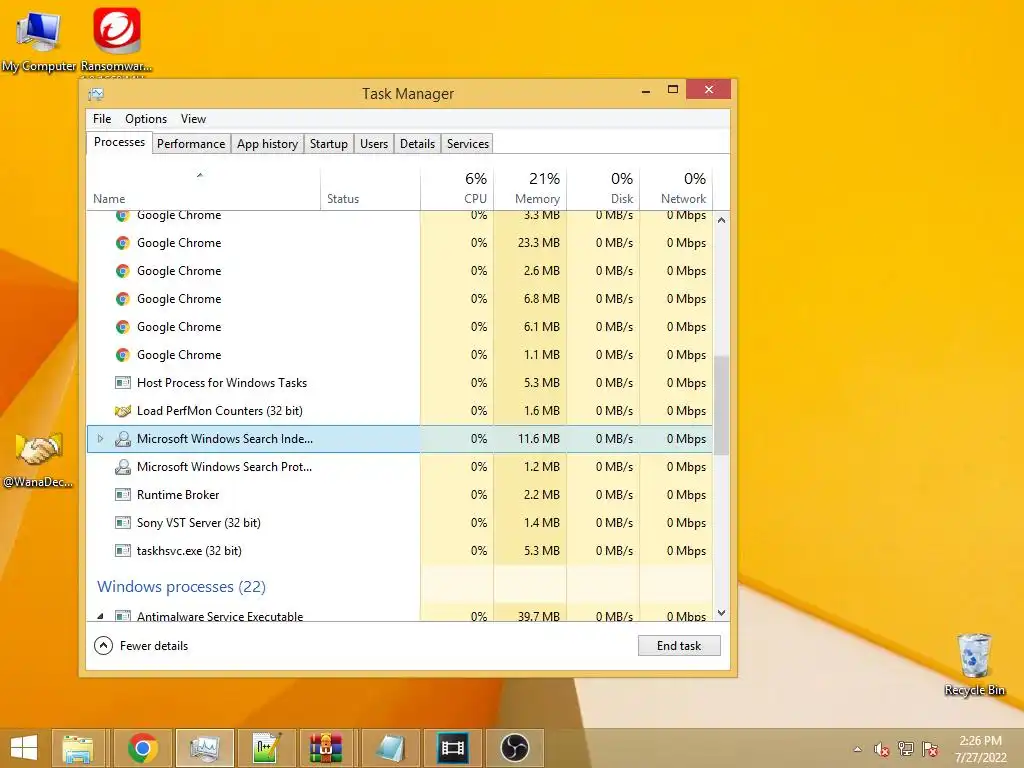The image size is (1024, 768).
Task: Open Trend Micro Ransomware desktop shortcut
Action: point(116,39)
